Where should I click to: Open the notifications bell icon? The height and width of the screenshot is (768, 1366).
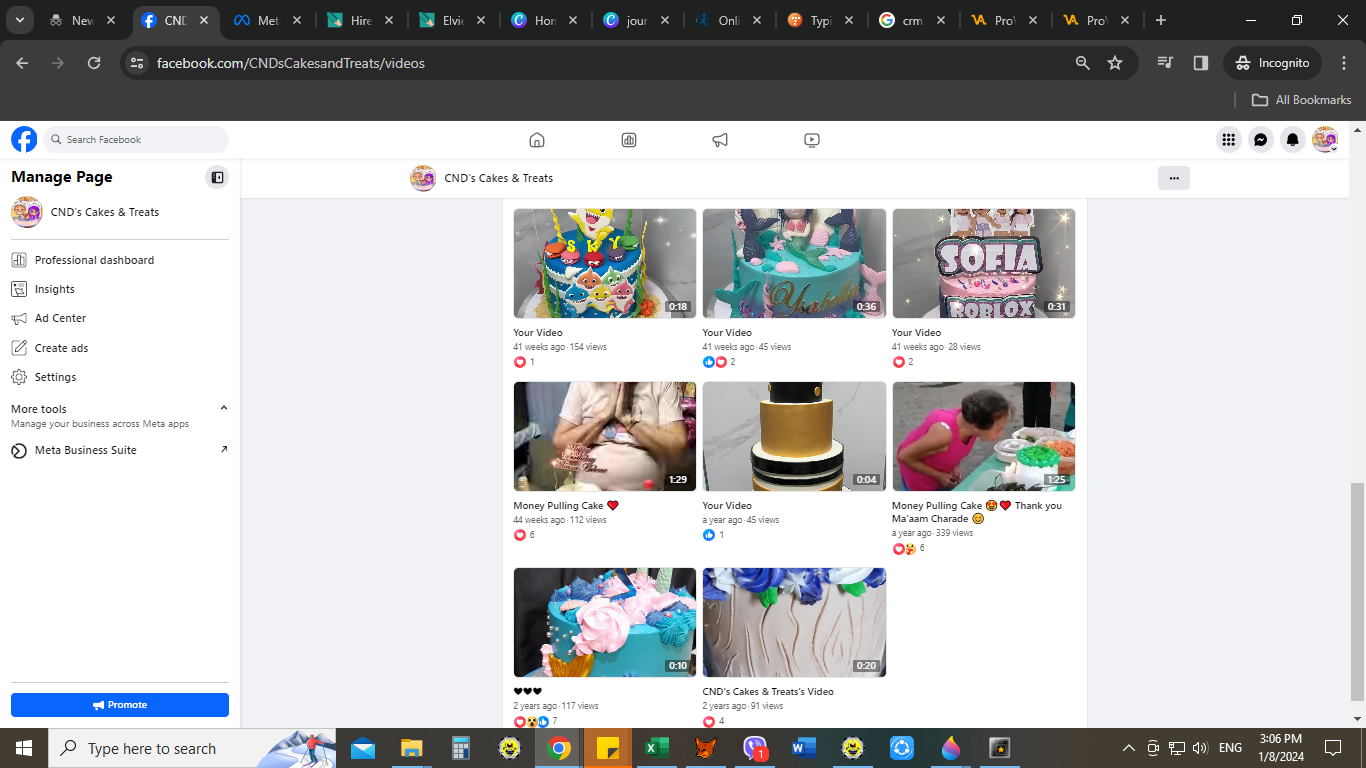[1293, 140]
